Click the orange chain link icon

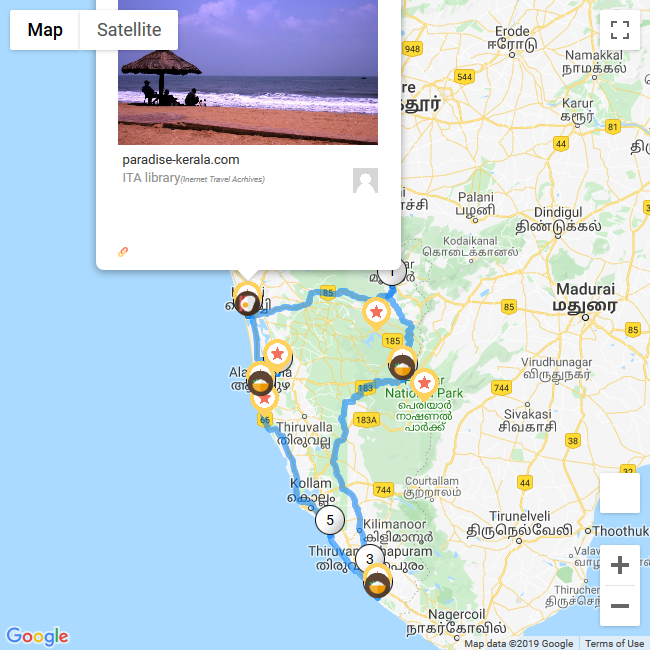click(123, 252)
